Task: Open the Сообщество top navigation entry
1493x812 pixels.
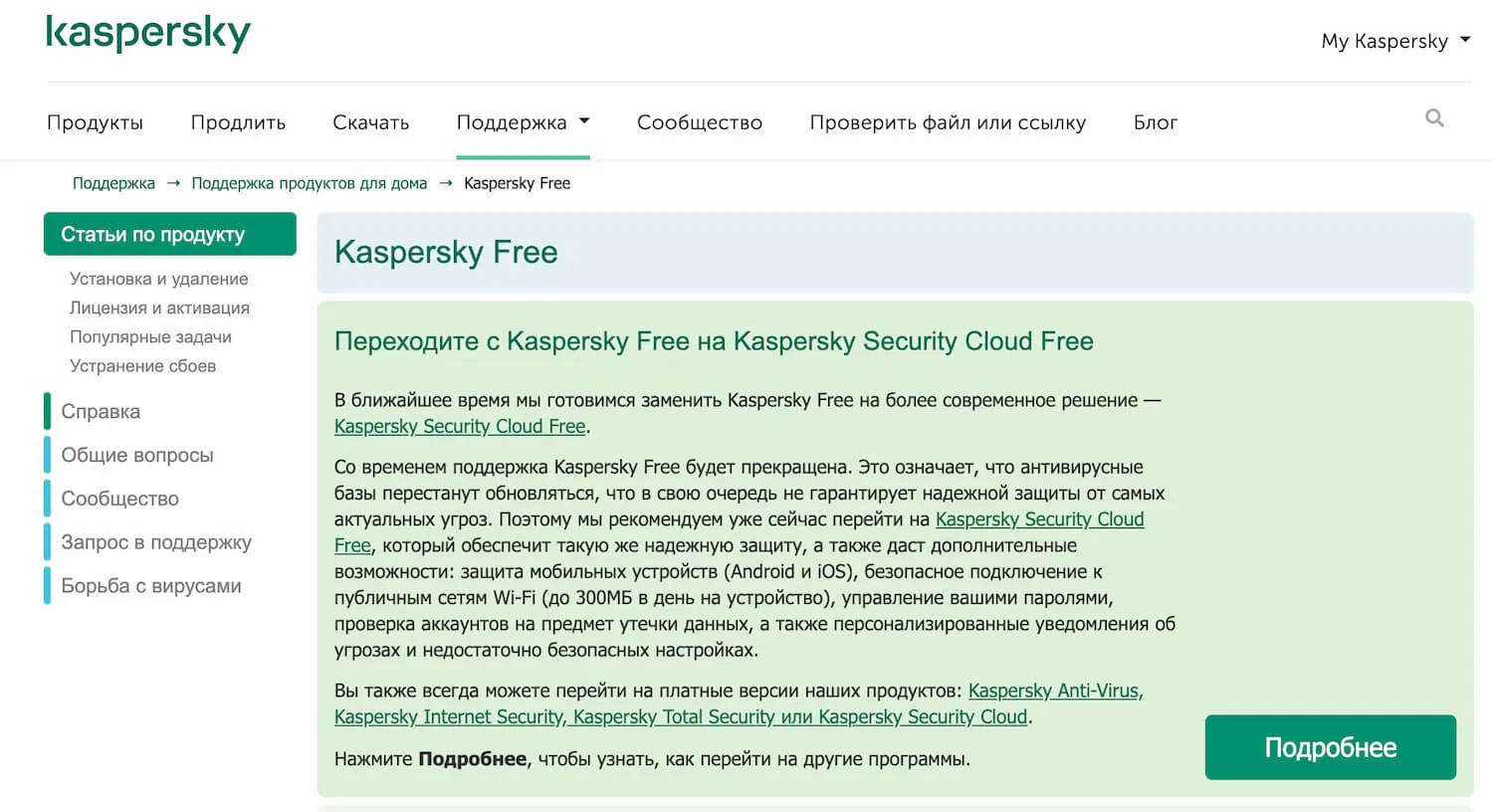Action: click(x=699, y=122)
